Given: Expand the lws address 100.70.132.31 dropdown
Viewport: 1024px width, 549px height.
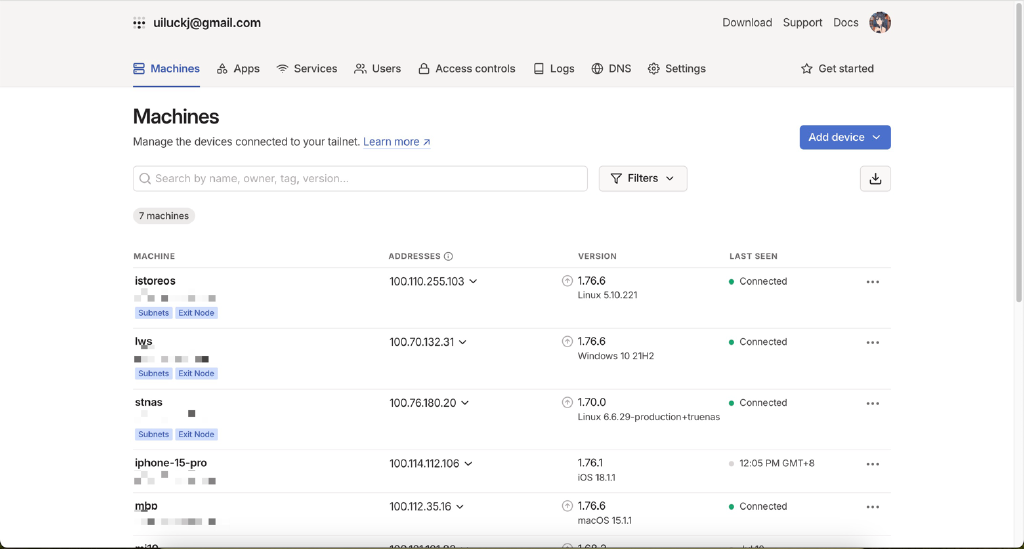Looking at the screenshot, I should coord(463,342).
